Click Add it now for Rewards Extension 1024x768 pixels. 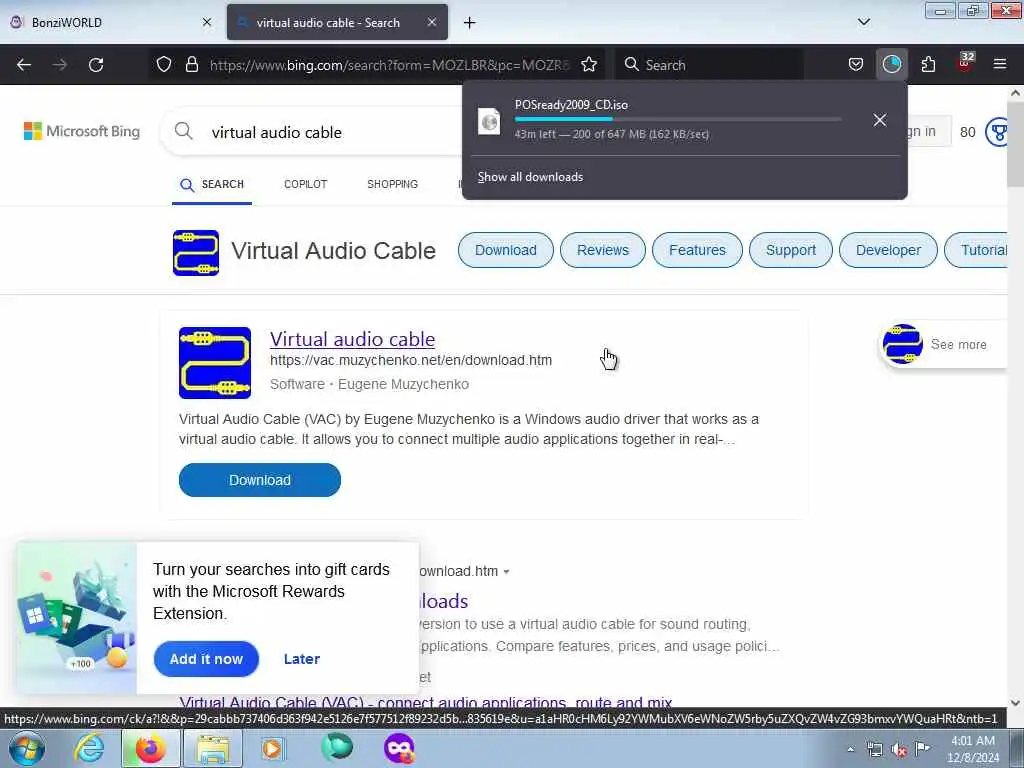[x=206, y=659]
